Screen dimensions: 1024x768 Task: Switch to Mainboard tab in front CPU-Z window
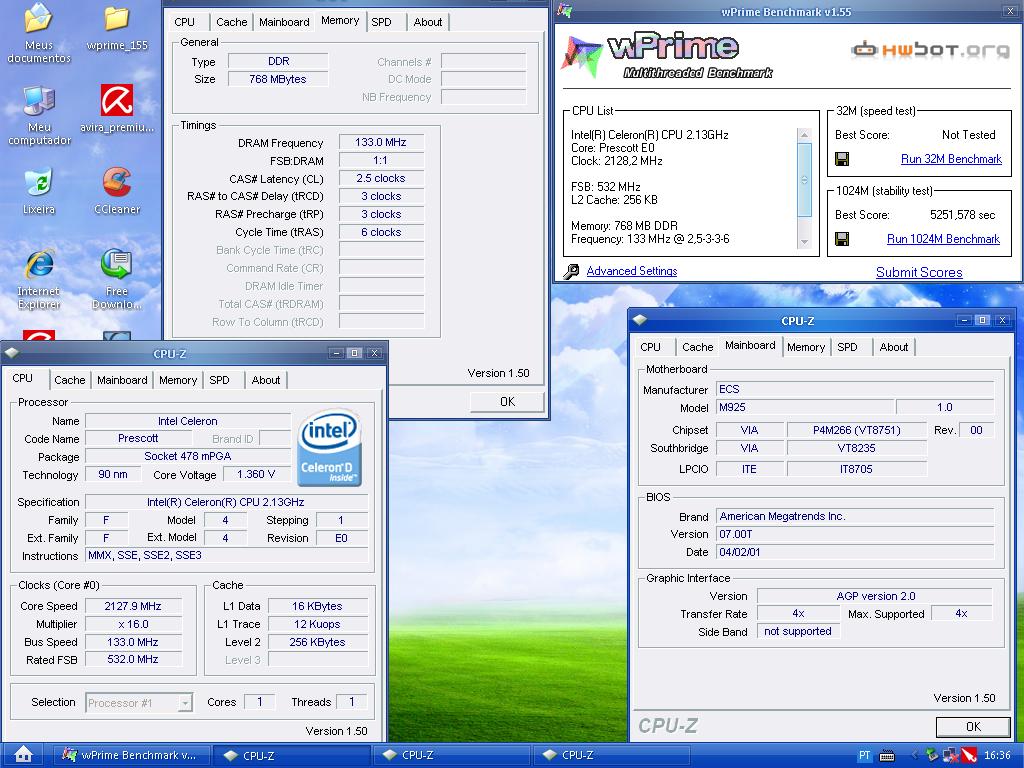[x=122, y=380]
